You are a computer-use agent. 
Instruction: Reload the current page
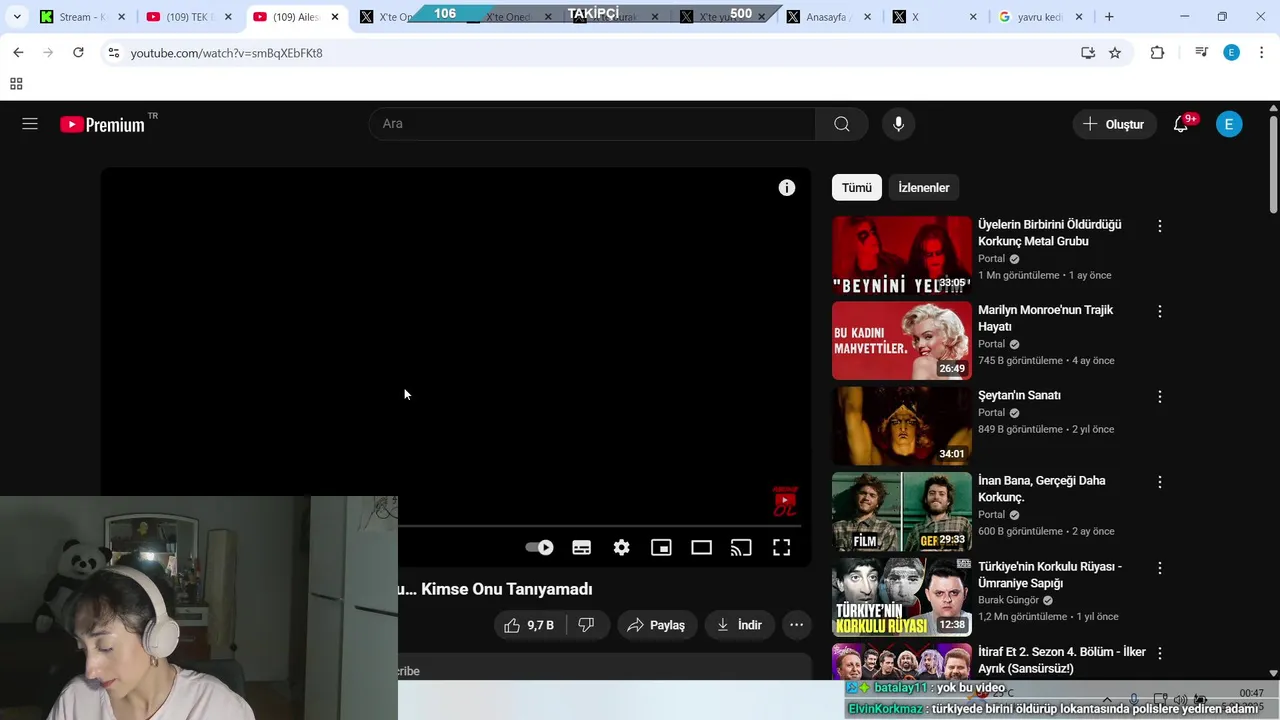[x=78, y=52]
